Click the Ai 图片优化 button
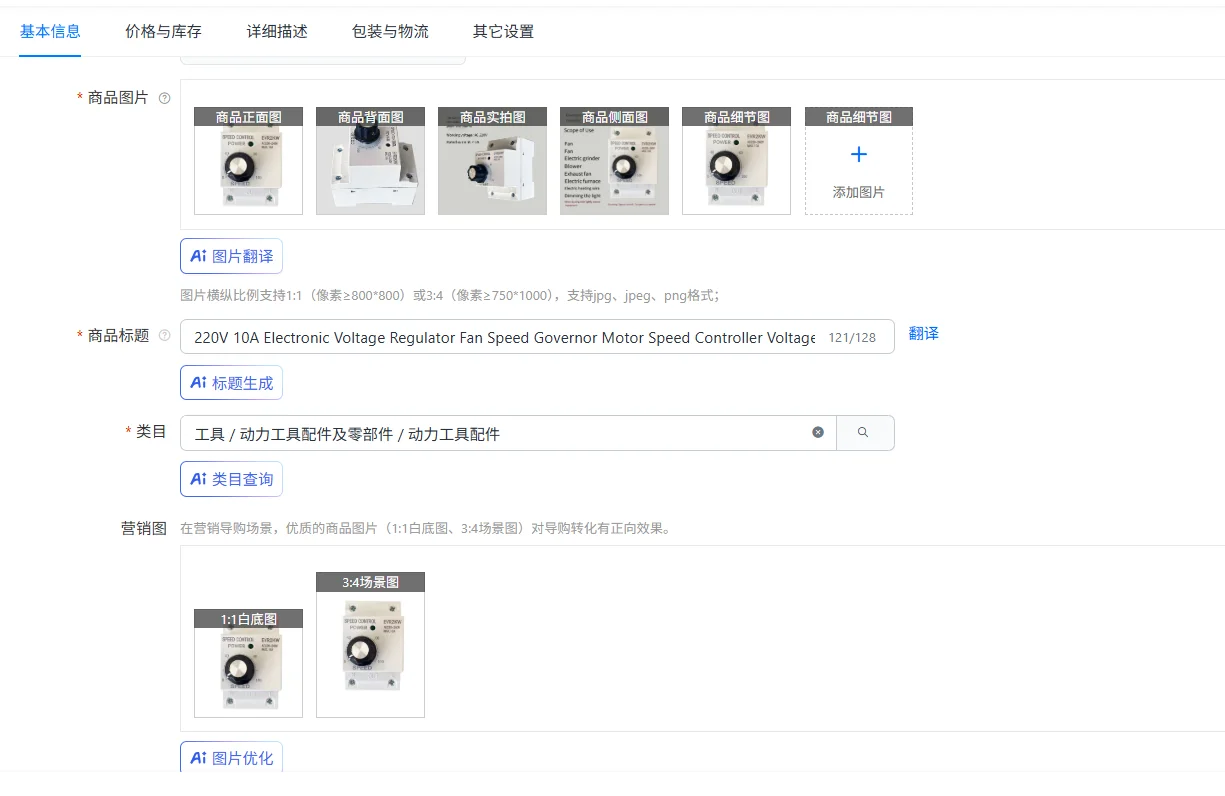Viewport: 1225px width, 796px height. pos(231,757)
